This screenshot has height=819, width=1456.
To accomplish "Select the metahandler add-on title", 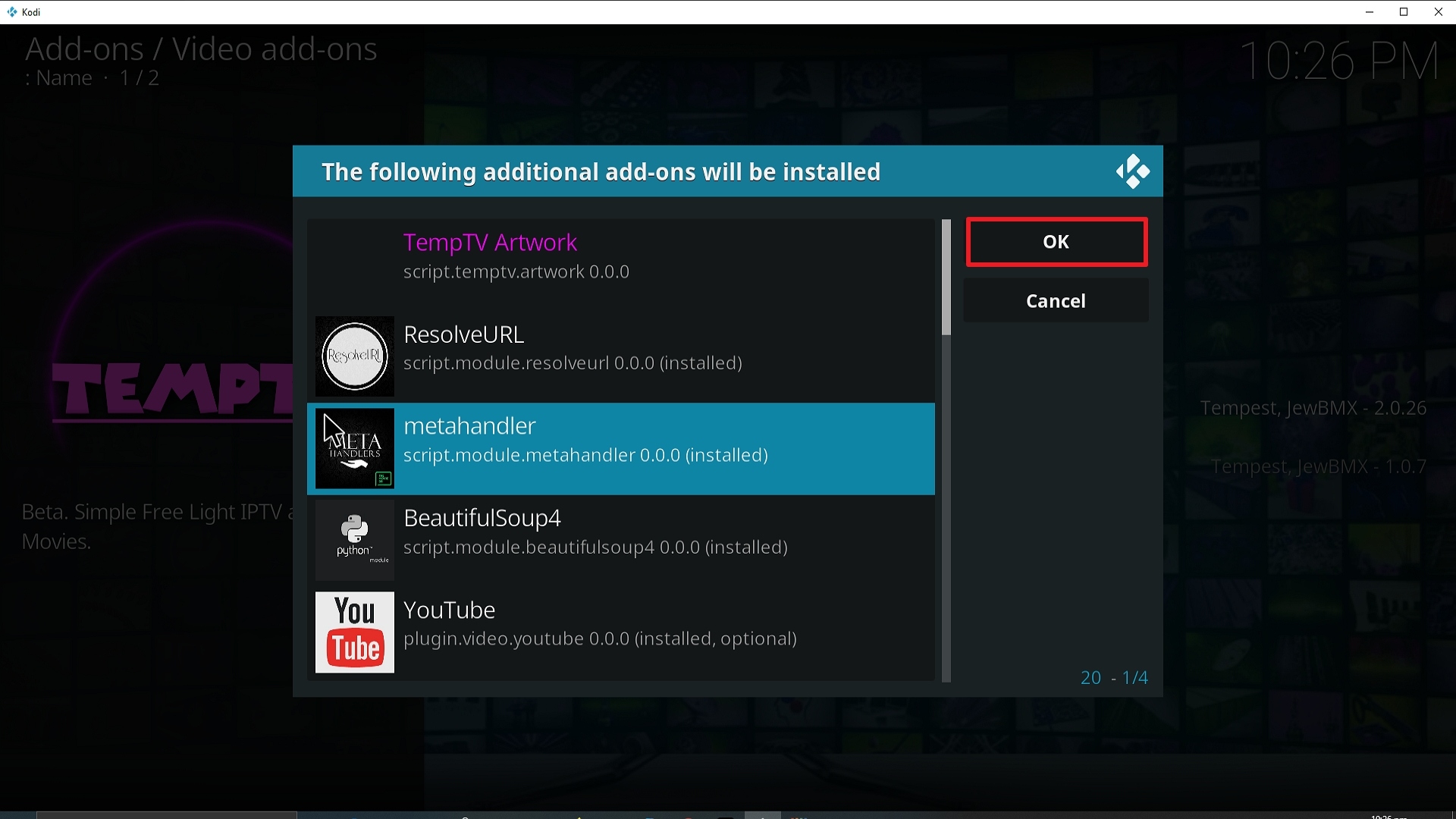I will point(469,426).
